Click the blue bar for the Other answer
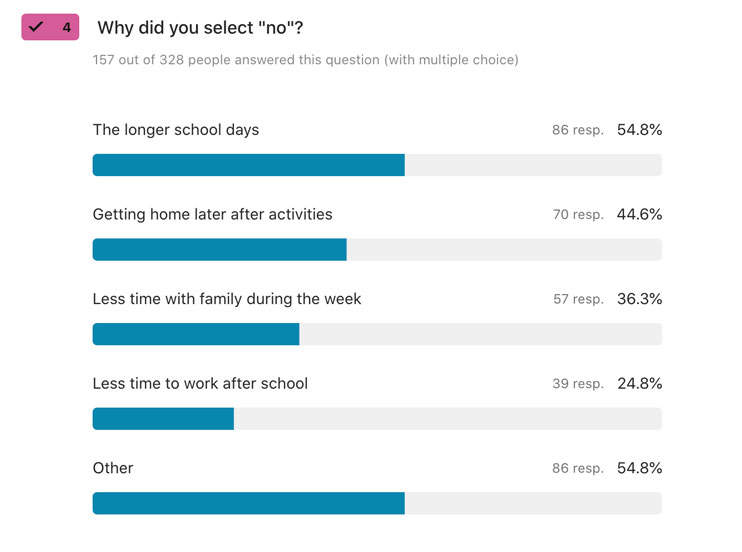742x552 pixels. tap(248, 503)
